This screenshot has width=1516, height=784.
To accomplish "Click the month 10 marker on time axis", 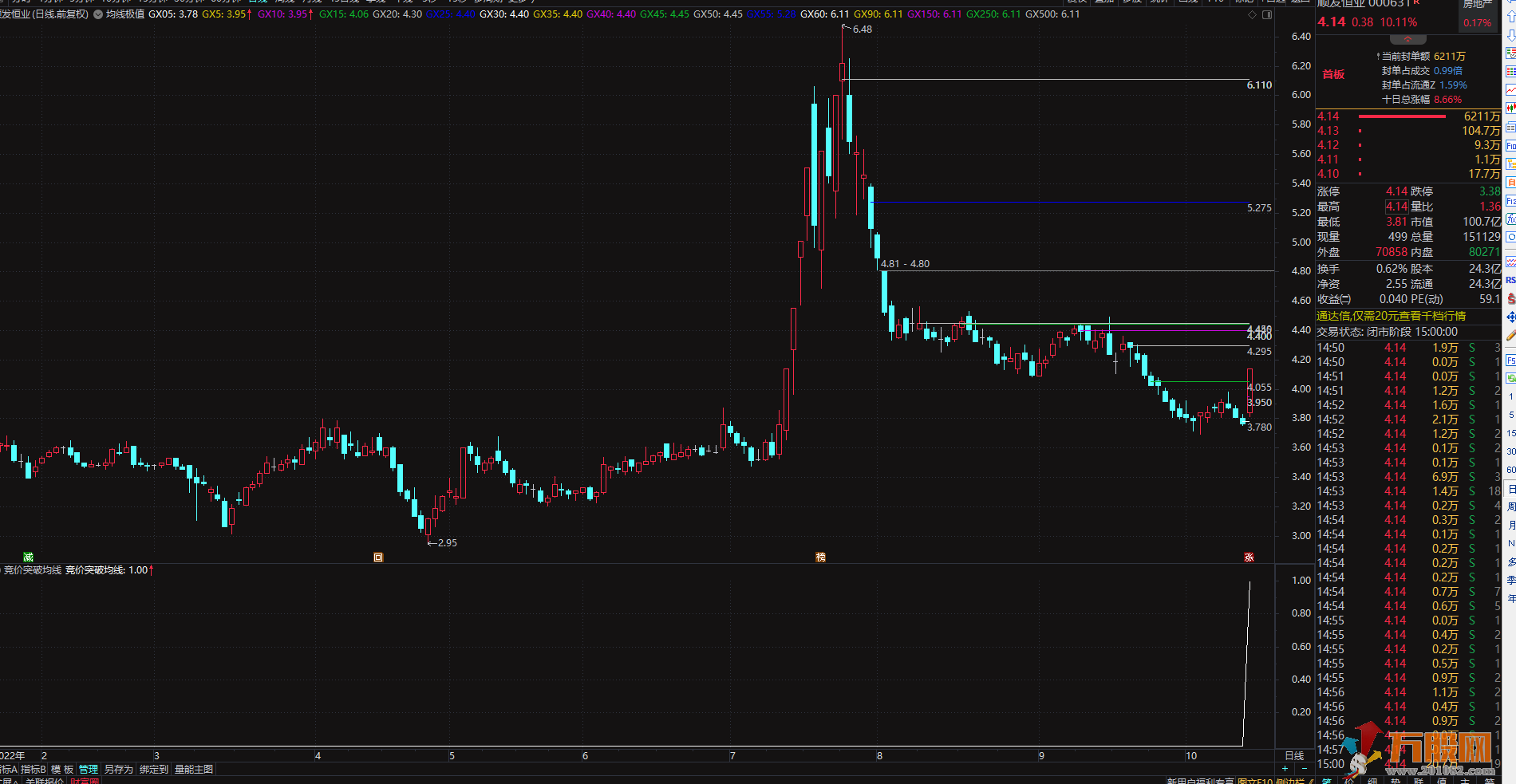I will coord(1191,755).
